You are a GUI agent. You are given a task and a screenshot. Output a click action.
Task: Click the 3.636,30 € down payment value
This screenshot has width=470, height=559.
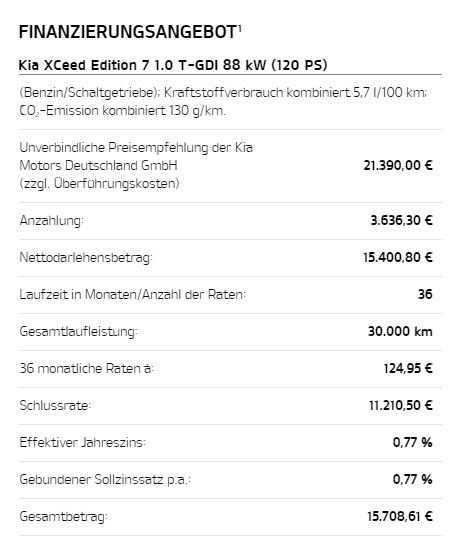(402, 220)
